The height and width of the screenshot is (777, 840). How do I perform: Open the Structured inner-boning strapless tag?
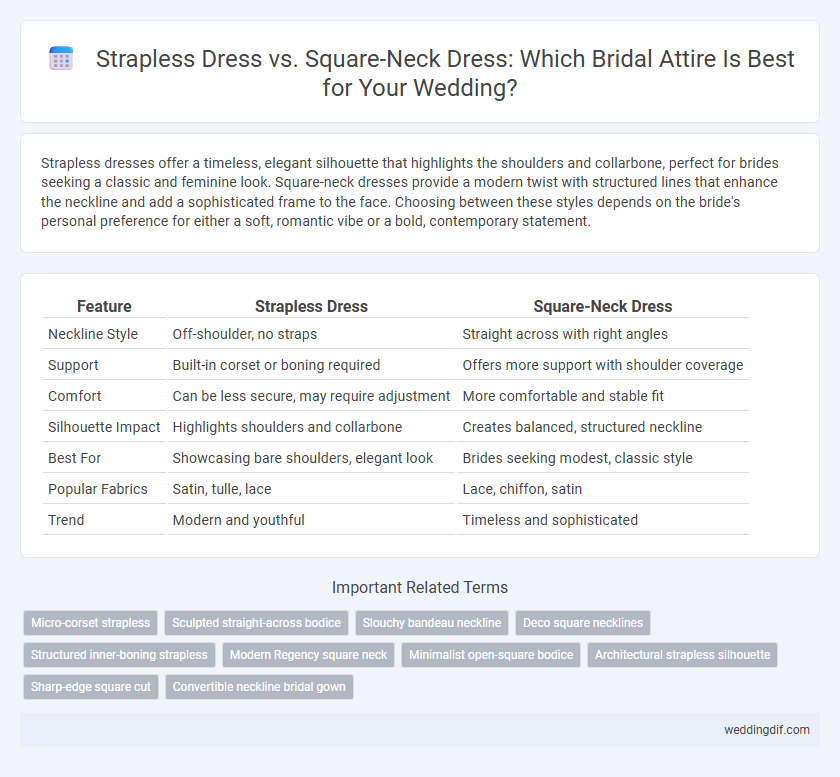[x=119, y=655]
